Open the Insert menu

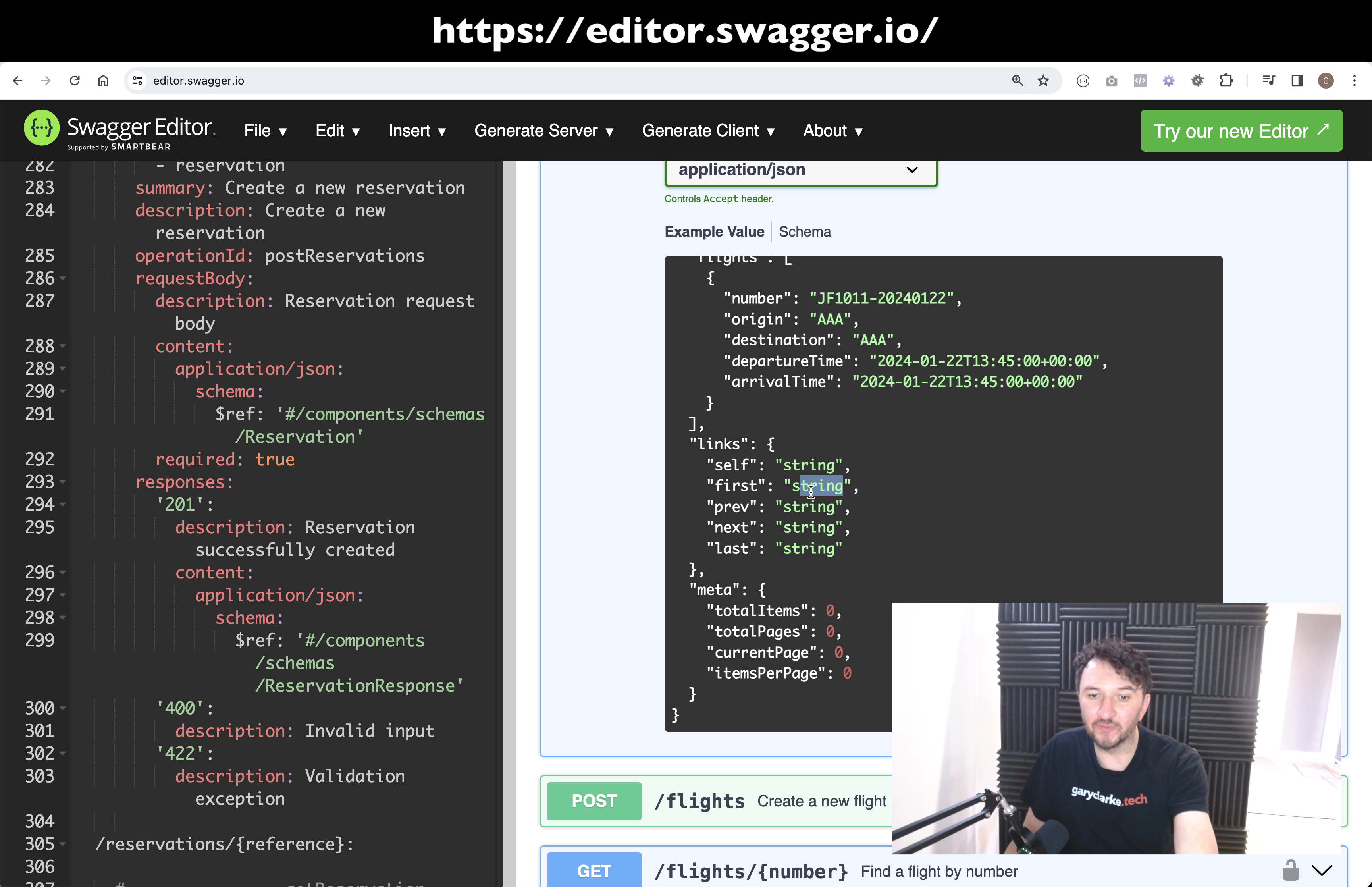417,131
